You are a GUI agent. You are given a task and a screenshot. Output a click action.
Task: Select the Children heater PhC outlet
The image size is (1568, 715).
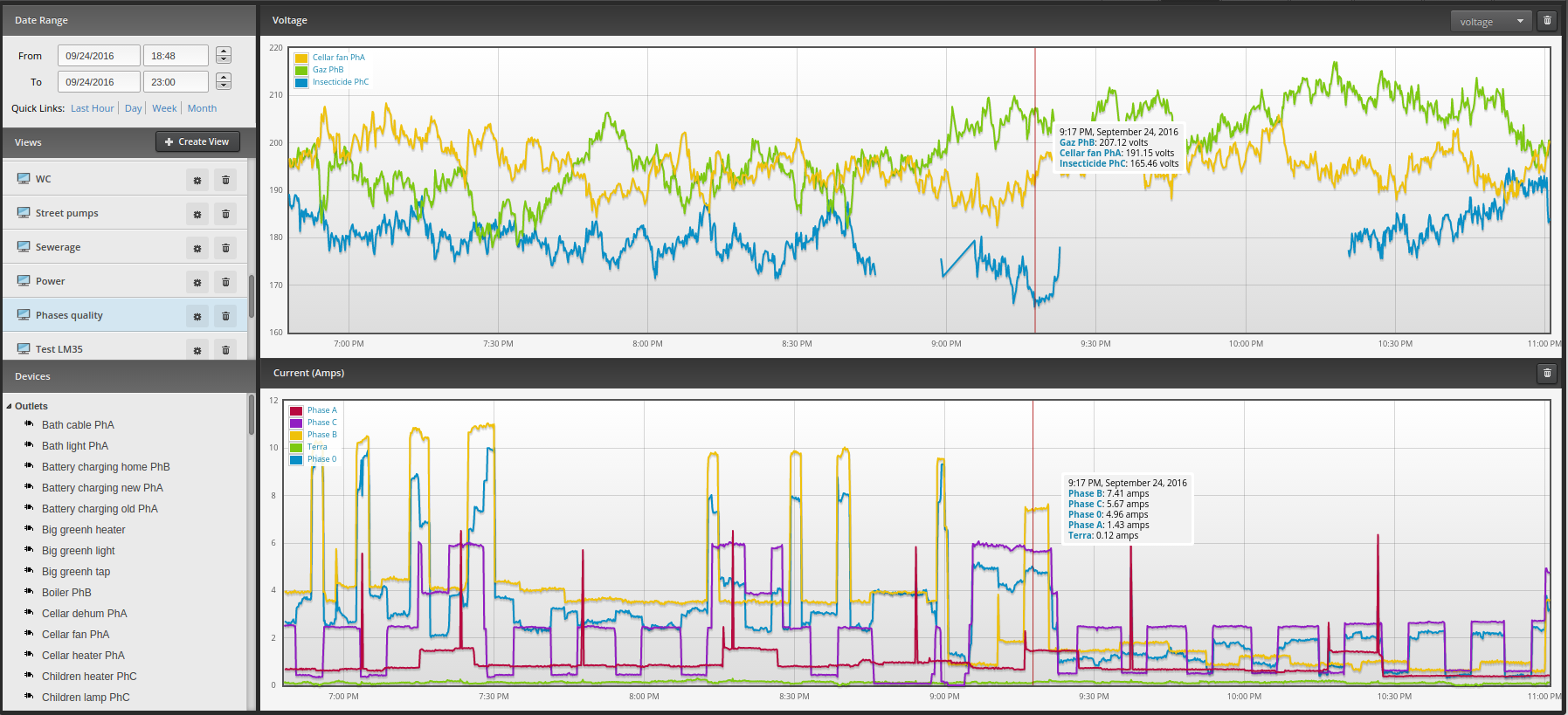89,677
